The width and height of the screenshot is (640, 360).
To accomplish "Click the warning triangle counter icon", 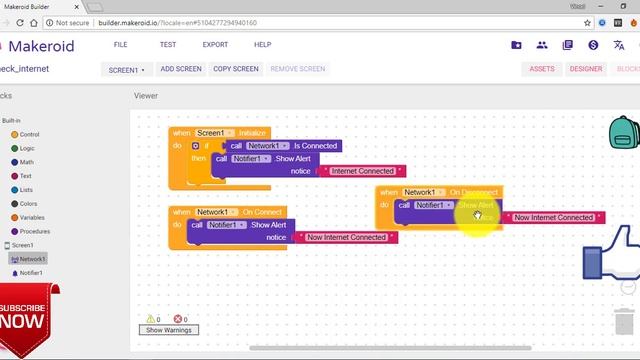I will click(x=151, y=319).
